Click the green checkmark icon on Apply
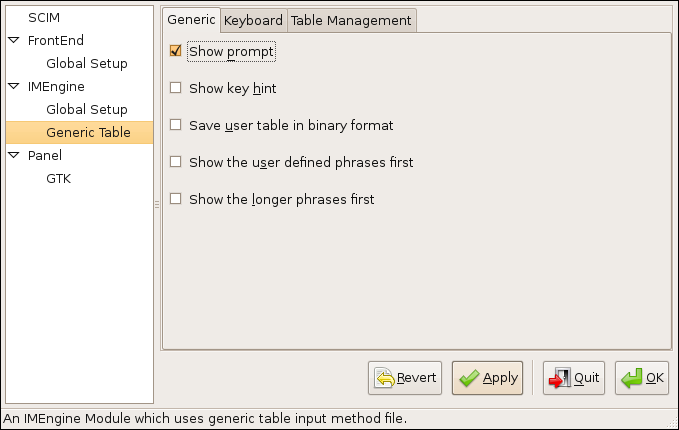The image size is (679, 430). pyautogui.click(x=469, y=378)
